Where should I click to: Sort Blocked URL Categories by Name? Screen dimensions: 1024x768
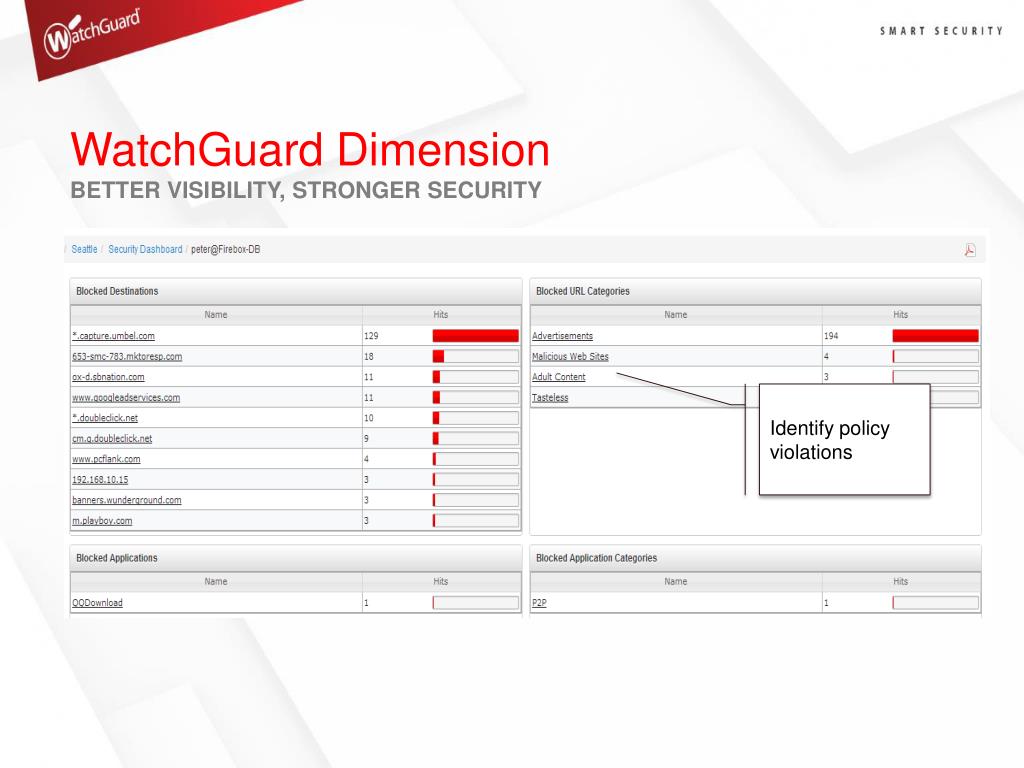676,315
